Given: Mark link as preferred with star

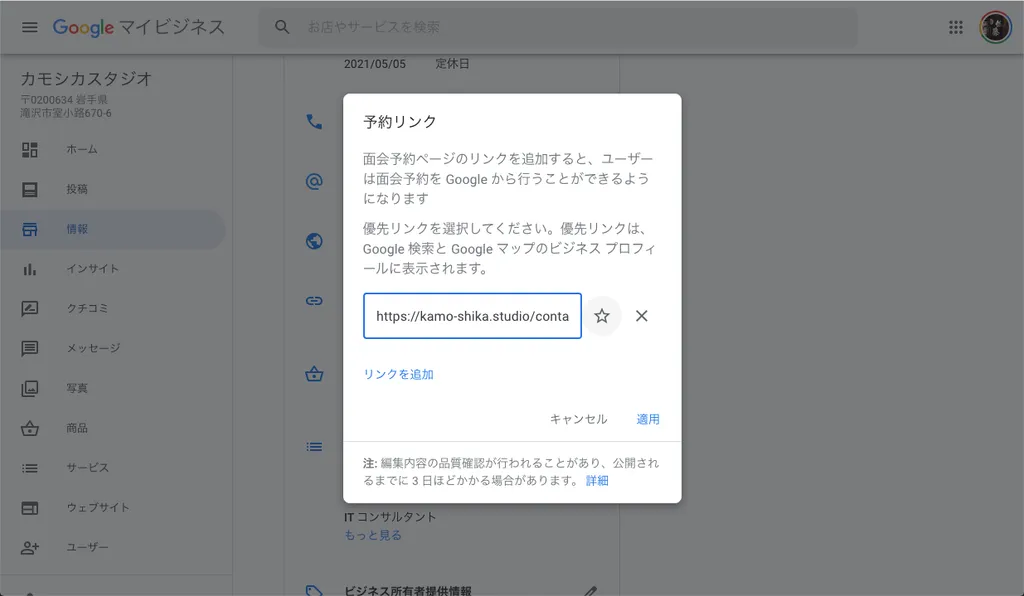Looking at the screenshot, I should (601, 316).
